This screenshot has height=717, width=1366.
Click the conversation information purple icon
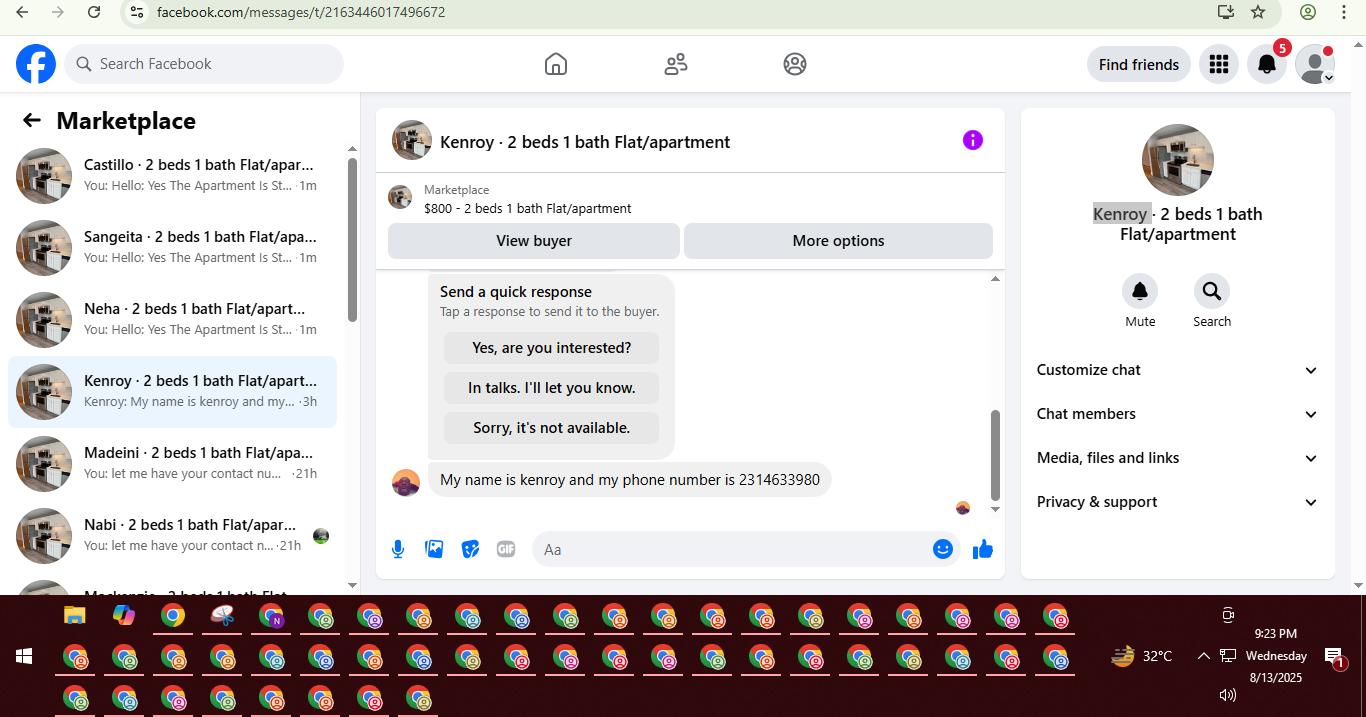click(973, 140)
